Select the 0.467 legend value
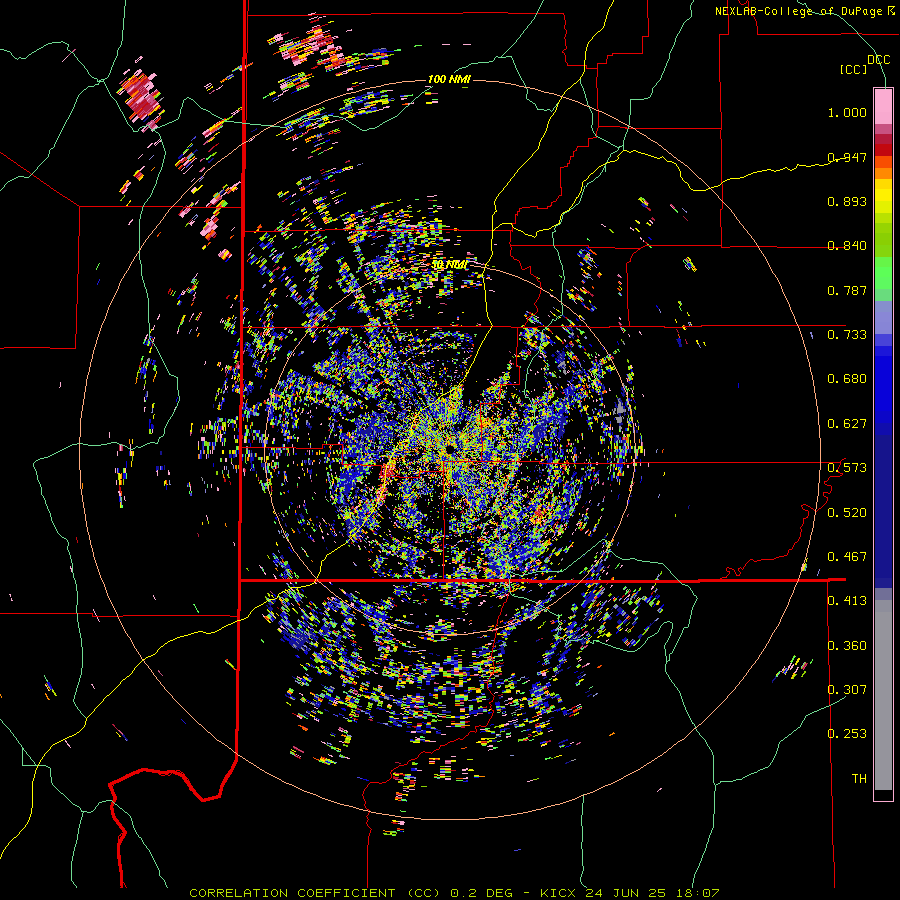This screenshot has height=900, width=900. pos(847,557)
